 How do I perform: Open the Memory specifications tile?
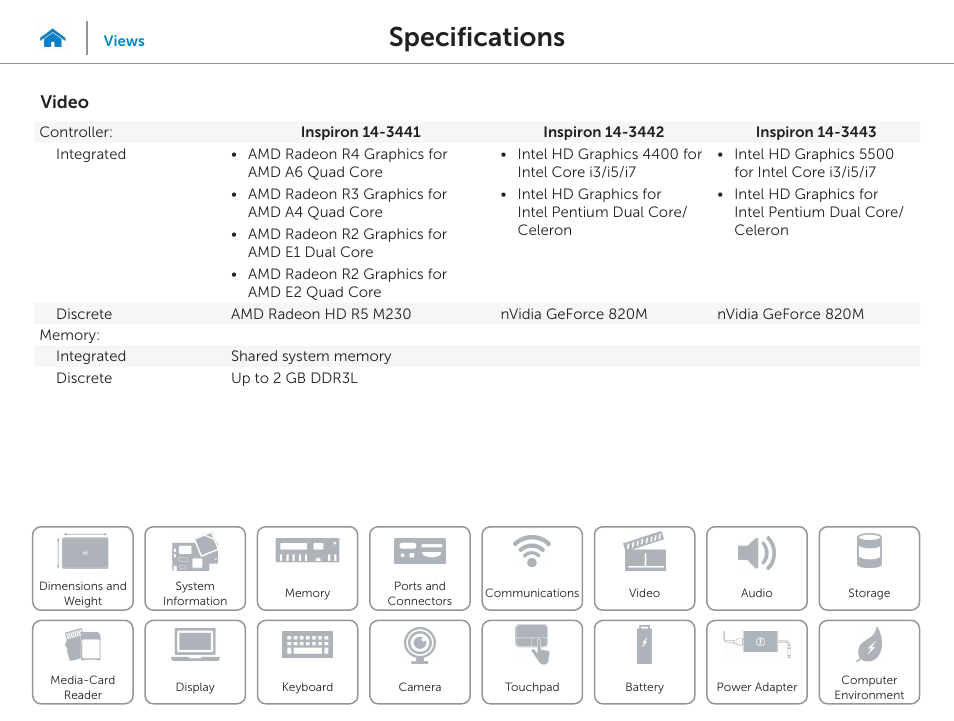coord(307,568)
